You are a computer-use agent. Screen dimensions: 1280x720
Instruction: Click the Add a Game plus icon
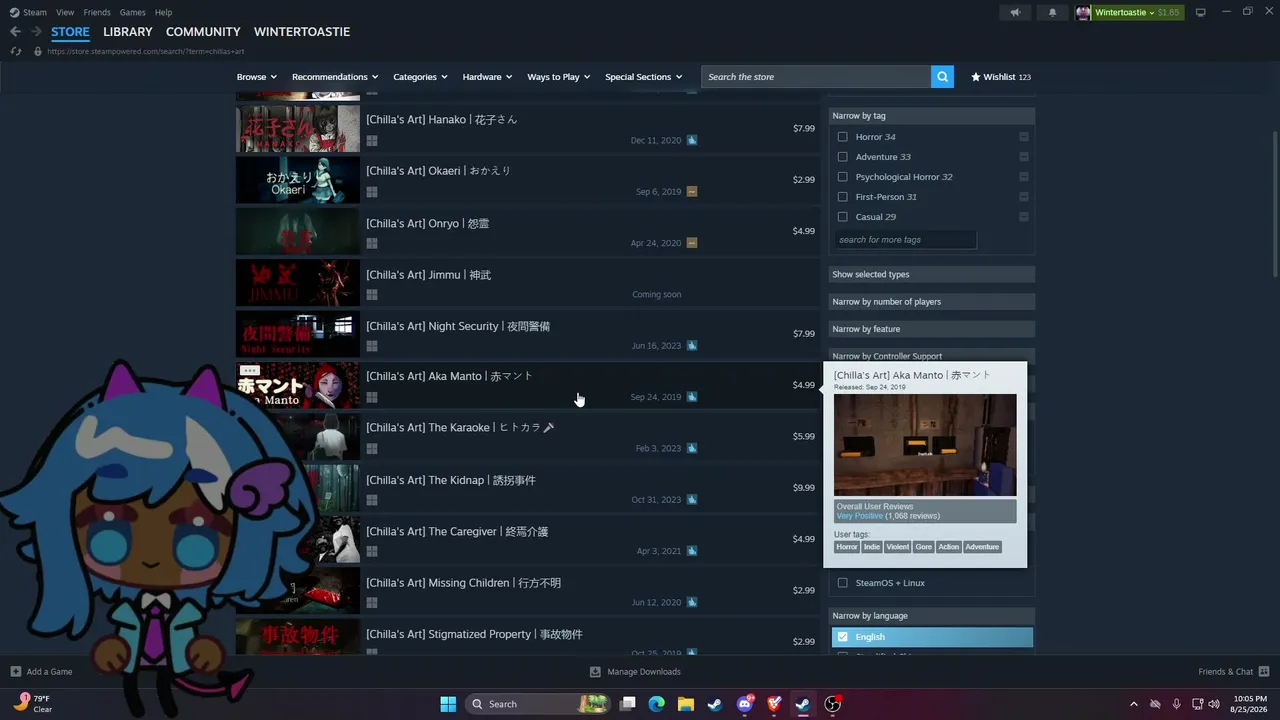(15, 672)
